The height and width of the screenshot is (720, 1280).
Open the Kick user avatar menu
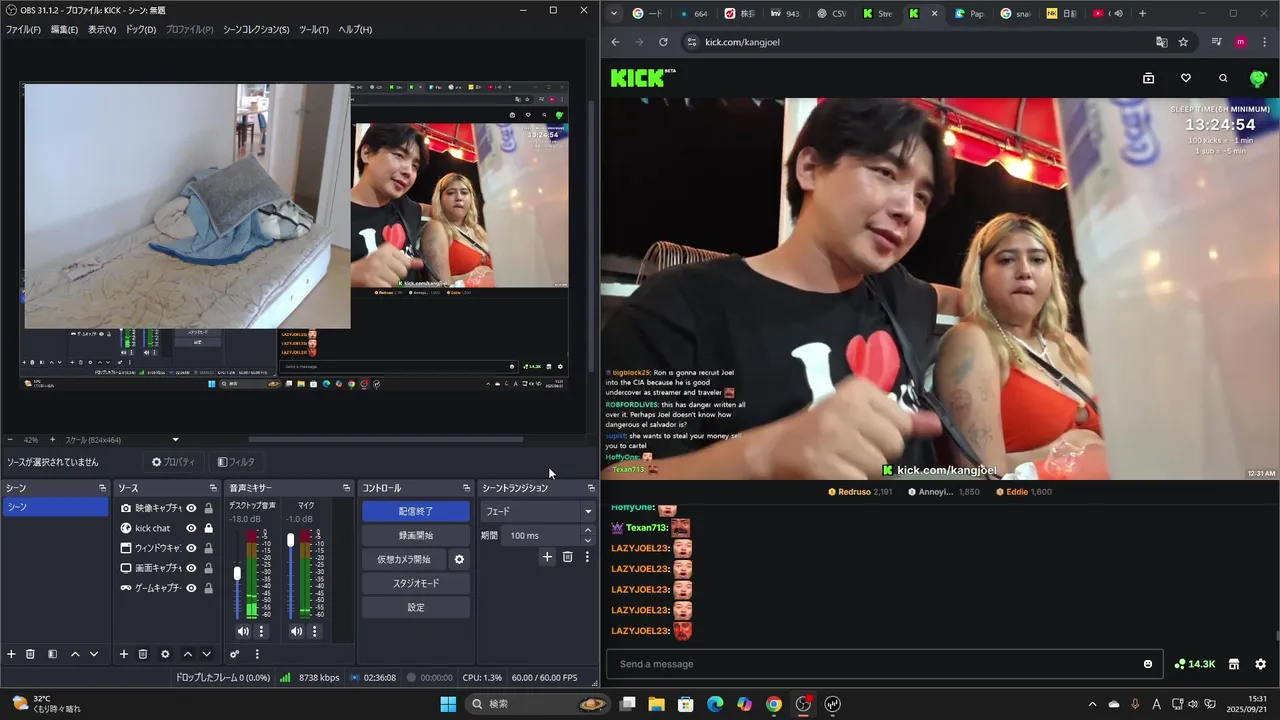point(1259,78)
